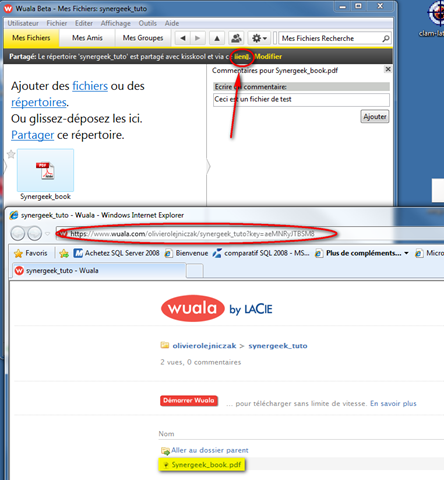Open the sharing people icon
Image resolution: width=444 pixels, height=480 pixels.
[236, 38]
